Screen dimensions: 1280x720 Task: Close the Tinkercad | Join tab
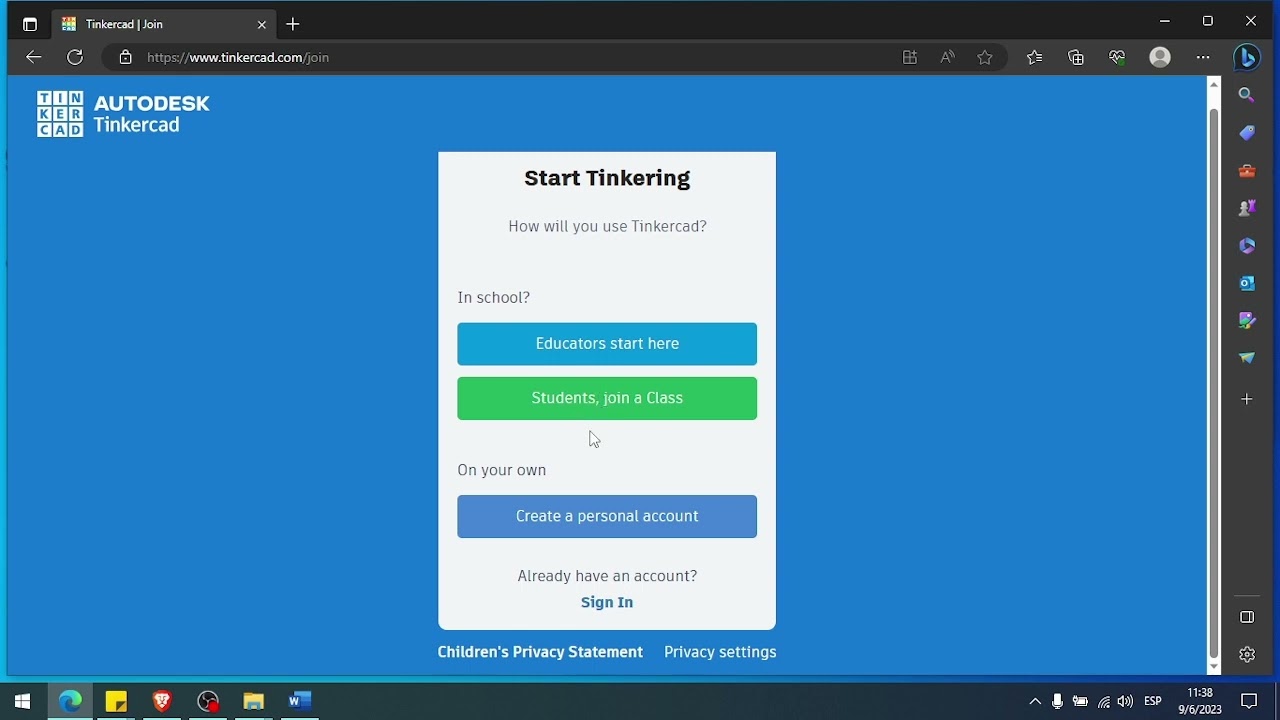pos(262,24)
